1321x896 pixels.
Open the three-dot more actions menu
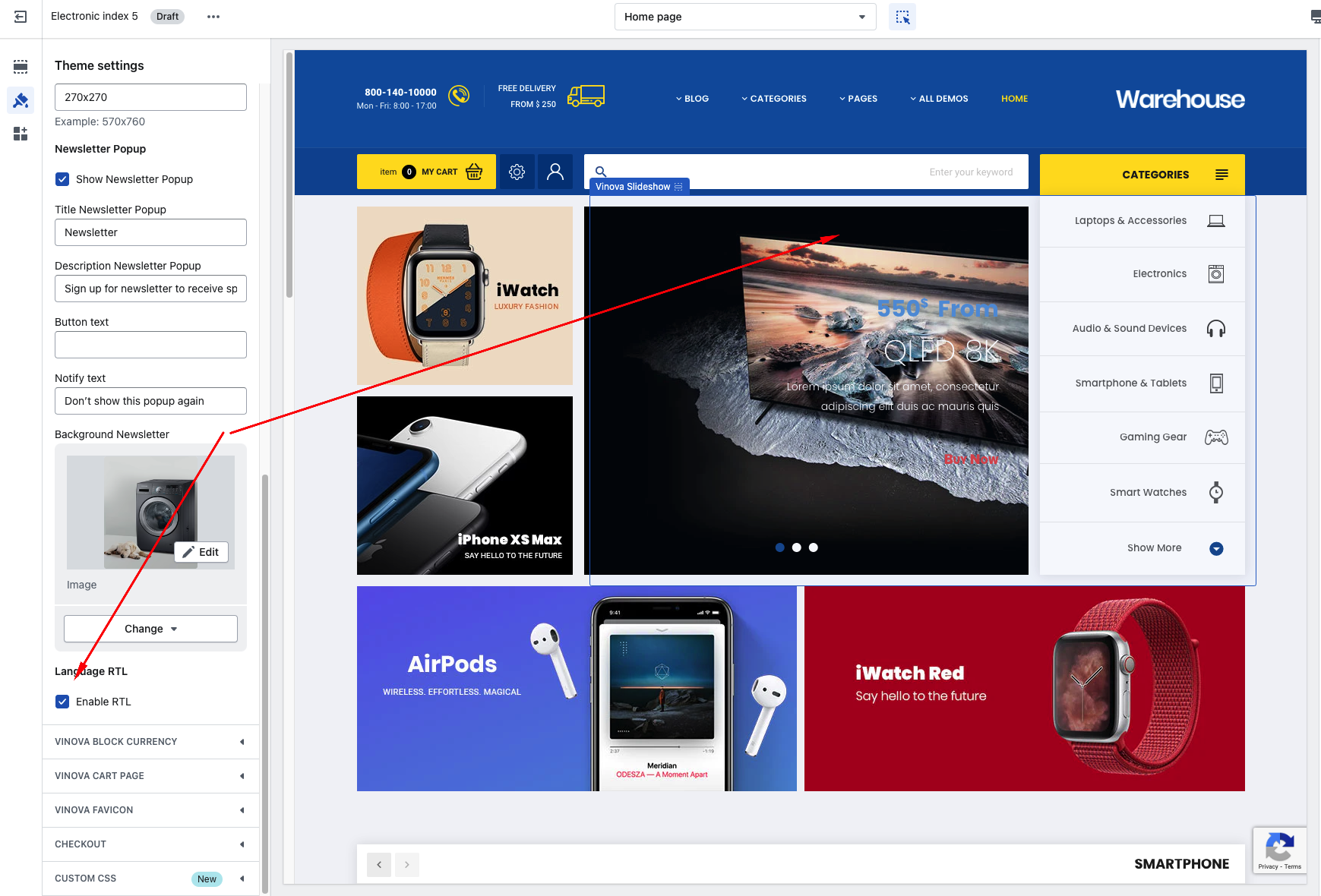coord(213,17)
